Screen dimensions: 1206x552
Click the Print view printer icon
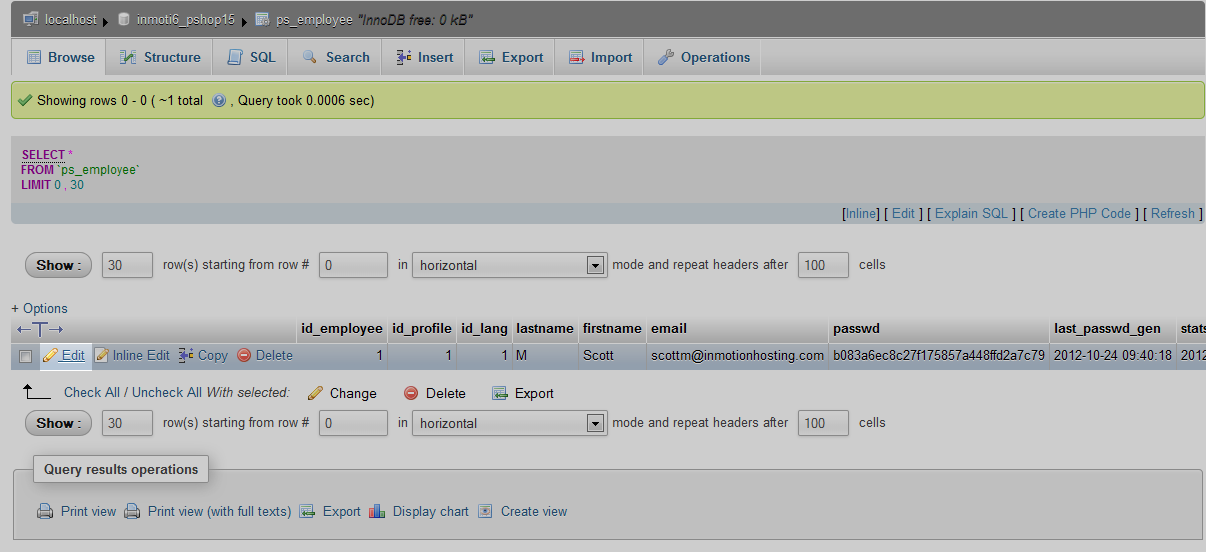click(x=45, y=512)
